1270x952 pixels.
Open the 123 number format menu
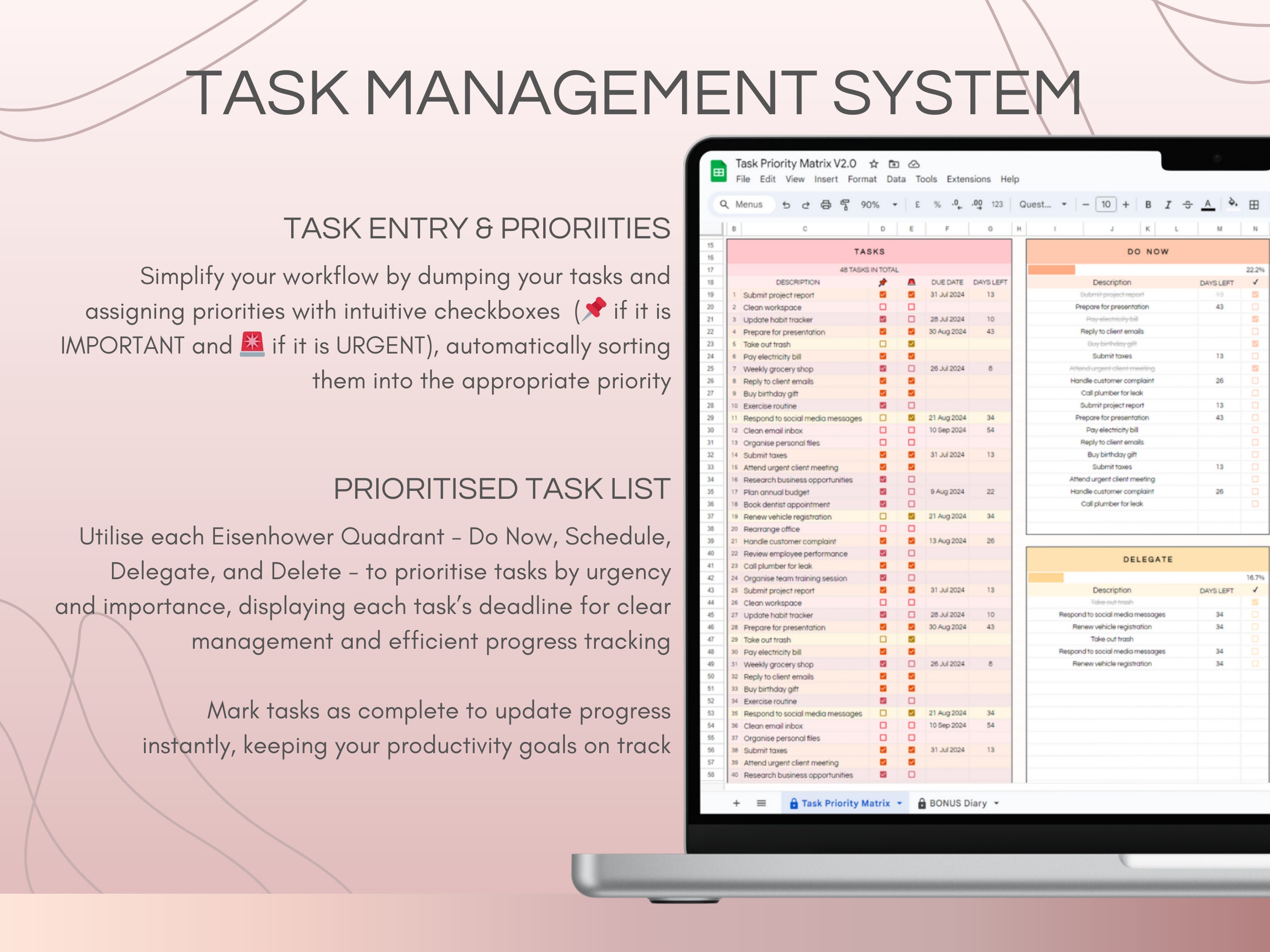coord(997,205)
